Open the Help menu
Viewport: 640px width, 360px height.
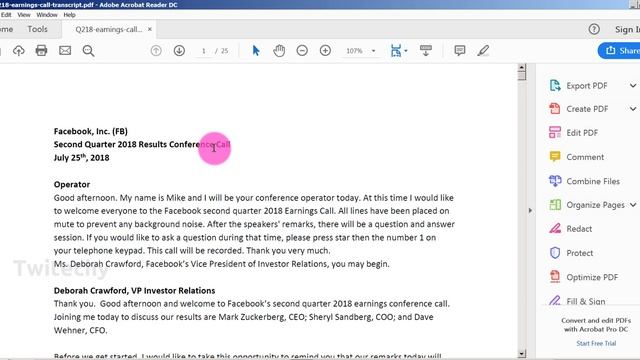click(69, 15)
